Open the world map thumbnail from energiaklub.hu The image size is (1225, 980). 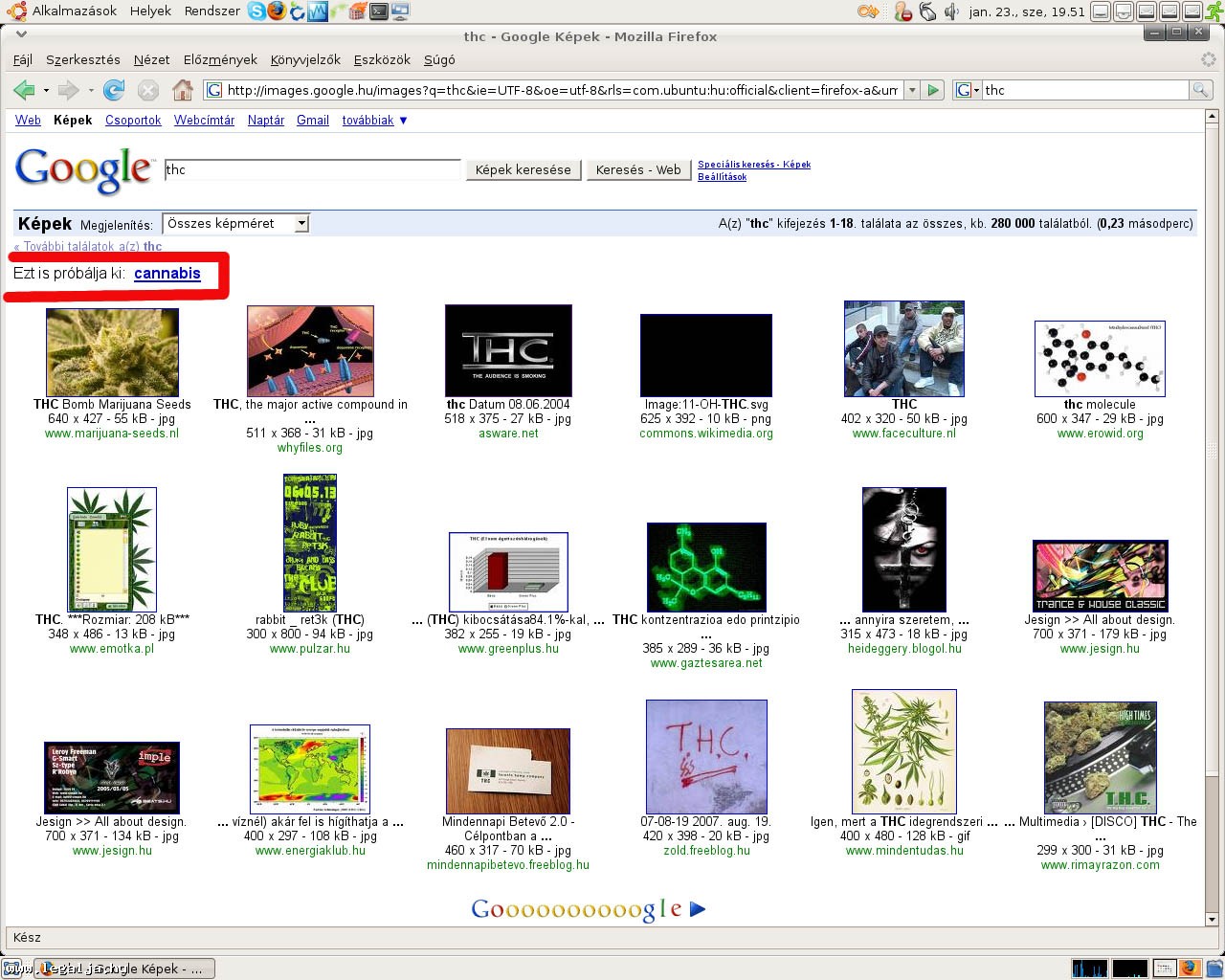309,769
